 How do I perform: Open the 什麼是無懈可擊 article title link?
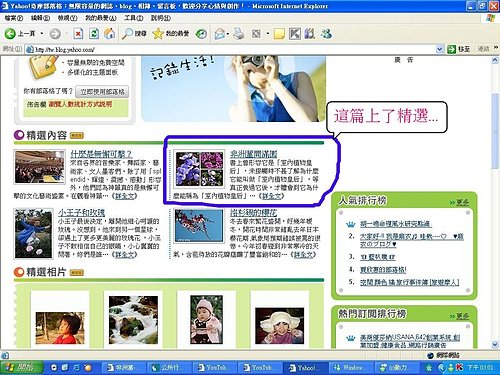click(x=101, y=154)
